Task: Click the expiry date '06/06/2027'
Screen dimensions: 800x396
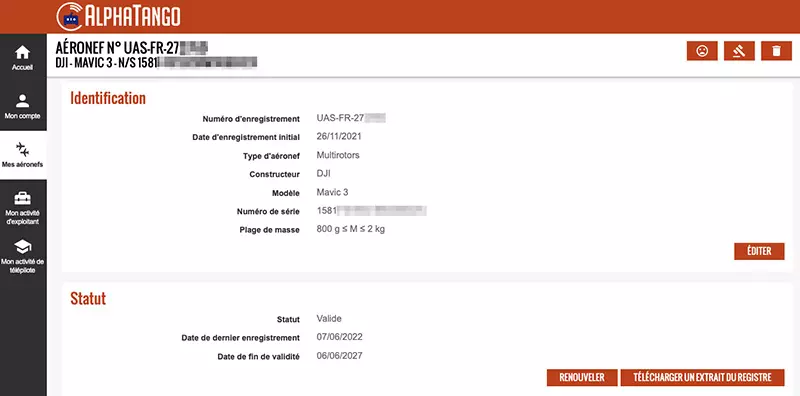Action: coord(340,356)
